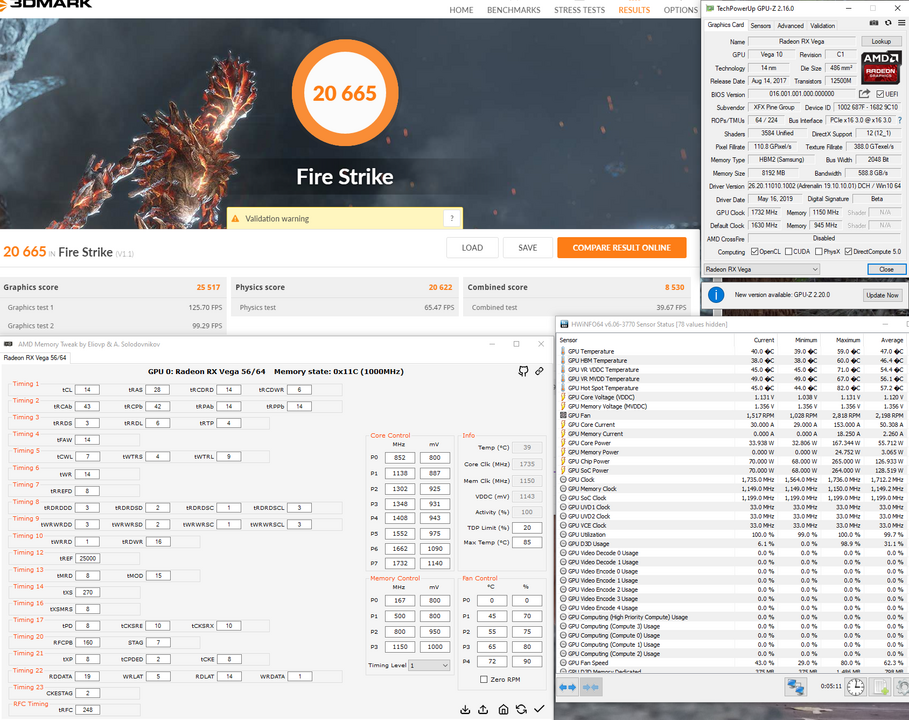
Task: Open 3DMark STRESS TESTS tab
Action: pyautogui.click(x=579, y=10)
